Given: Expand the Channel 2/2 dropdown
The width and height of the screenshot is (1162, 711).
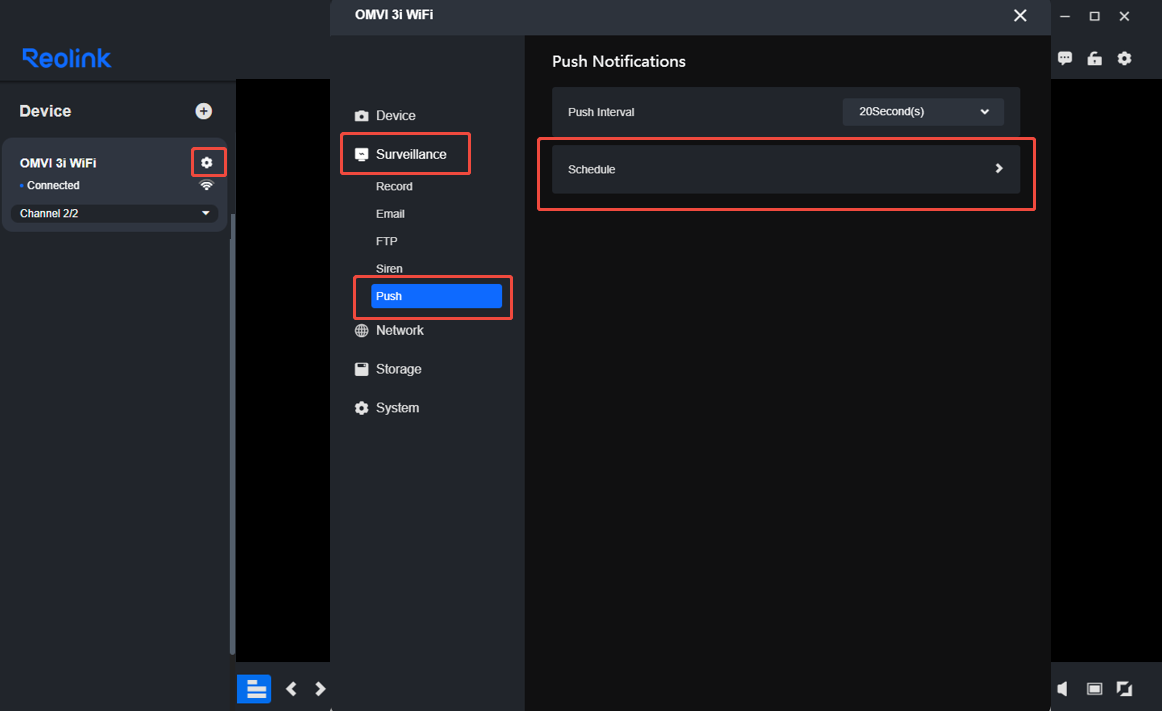Looking at the screenshot, I should click(114, 214).
